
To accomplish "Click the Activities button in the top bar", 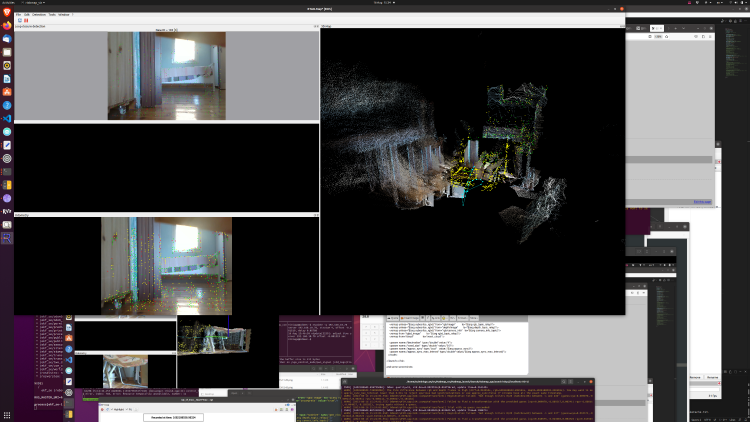I will point(12,3).
